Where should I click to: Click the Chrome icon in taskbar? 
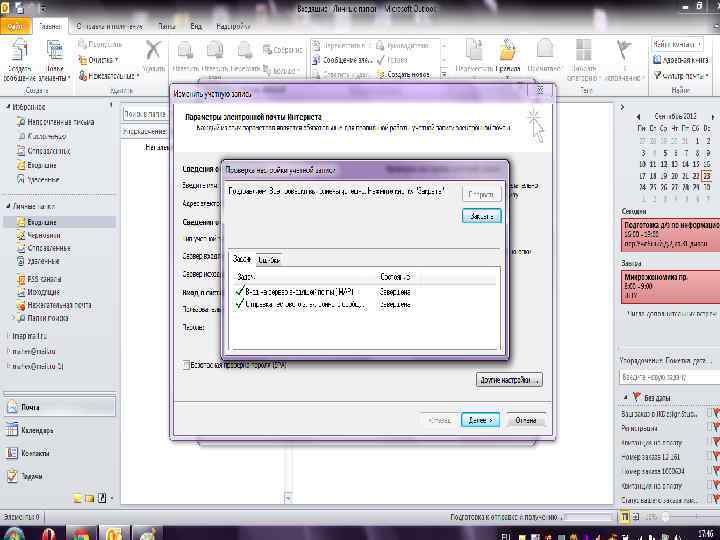click(x=82, y=534)
